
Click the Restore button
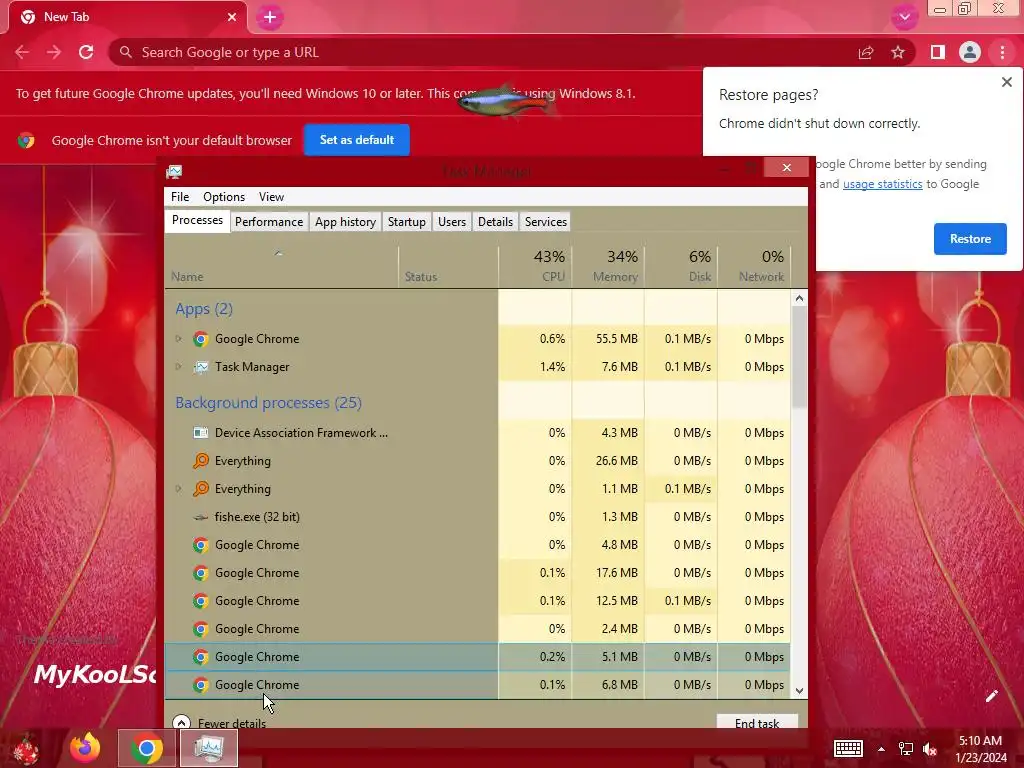coord(970,239)
